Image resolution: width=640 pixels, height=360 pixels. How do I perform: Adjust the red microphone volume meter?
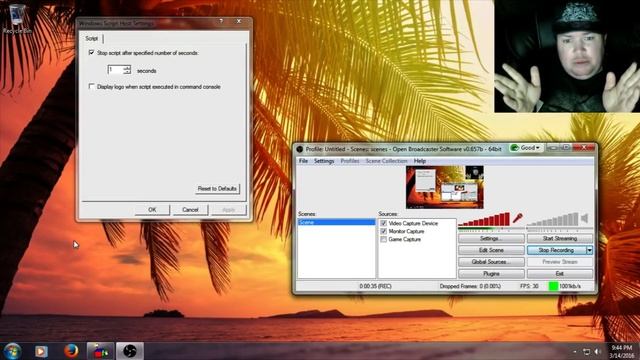pos(484,219)
